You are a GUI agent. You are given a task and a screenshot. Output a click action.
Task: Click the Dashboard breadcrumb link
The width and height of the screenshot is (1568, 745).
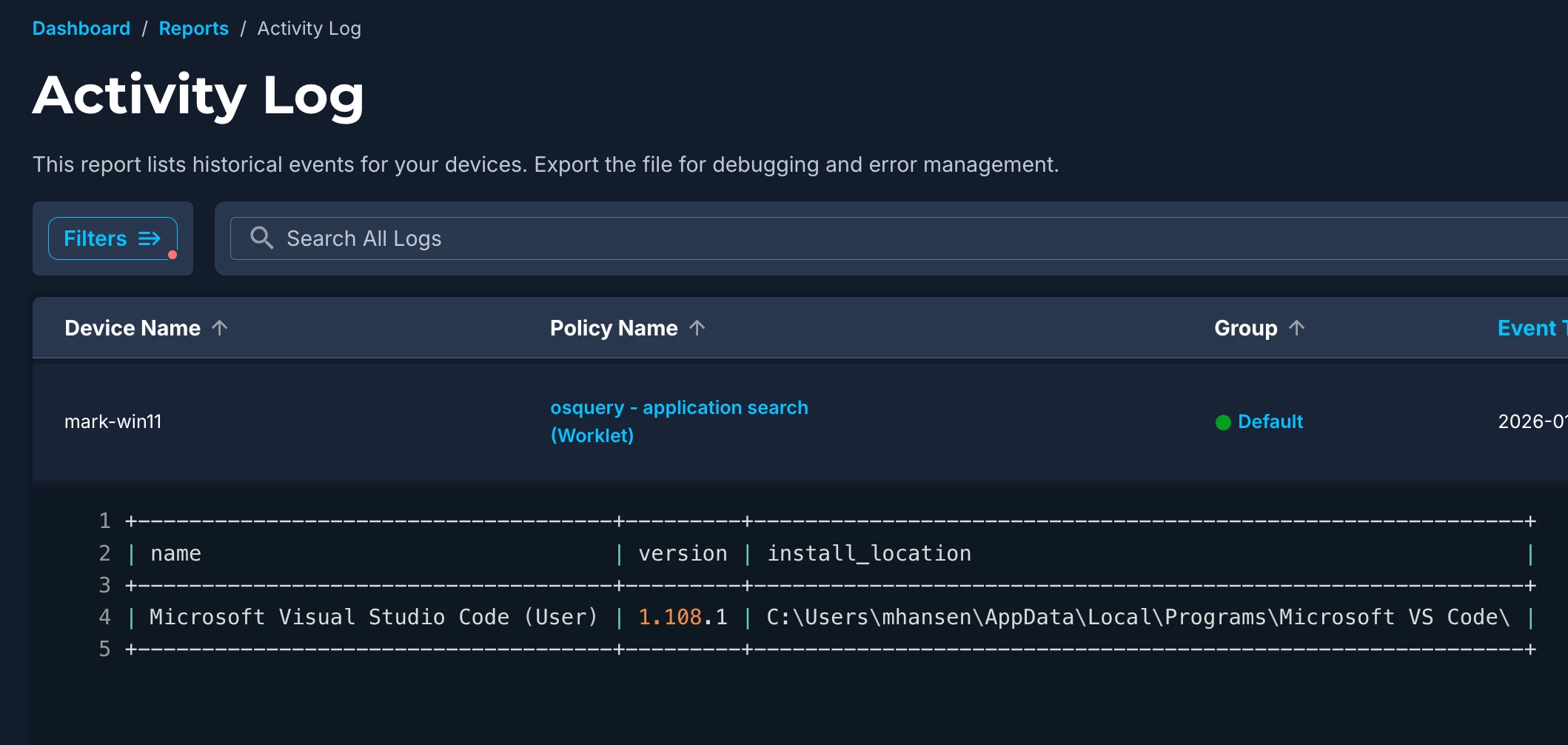click(81, 28)
